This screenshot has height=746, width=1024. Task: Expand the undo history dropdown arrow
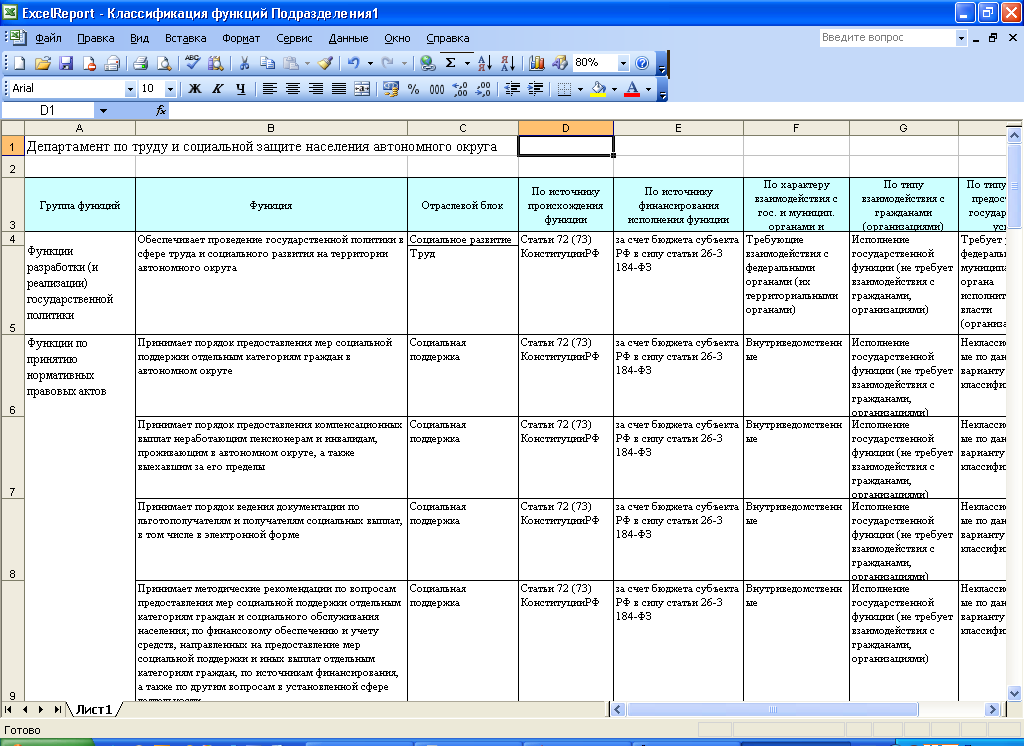tap(370, 63)
